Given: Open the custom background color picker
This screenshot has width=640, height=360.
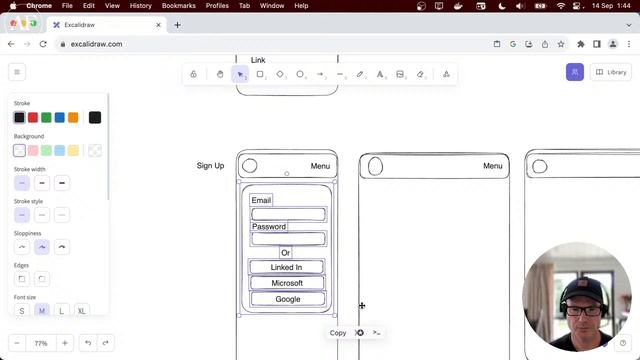Looking at the screenshot, I should pos(95,151).
